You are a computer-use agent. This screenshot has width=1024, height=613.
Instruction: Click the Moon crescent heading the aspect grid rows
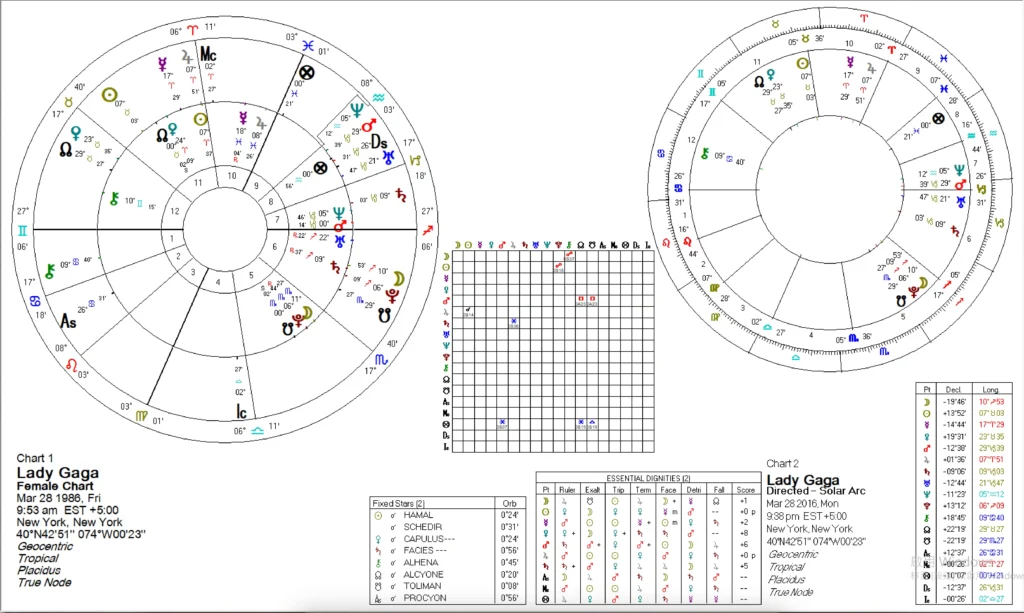pyautogui.click(x=444, y=257)
